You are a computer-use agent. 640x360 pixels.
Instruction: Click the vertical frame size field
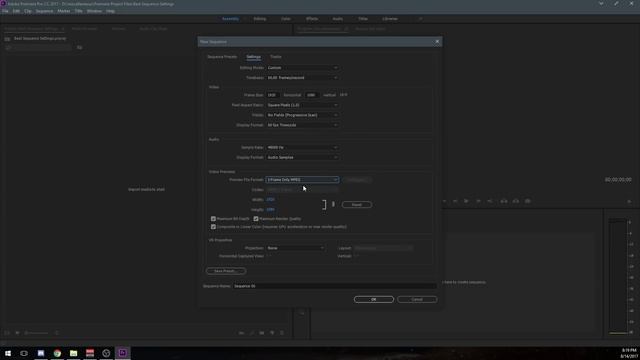[312, 95]
